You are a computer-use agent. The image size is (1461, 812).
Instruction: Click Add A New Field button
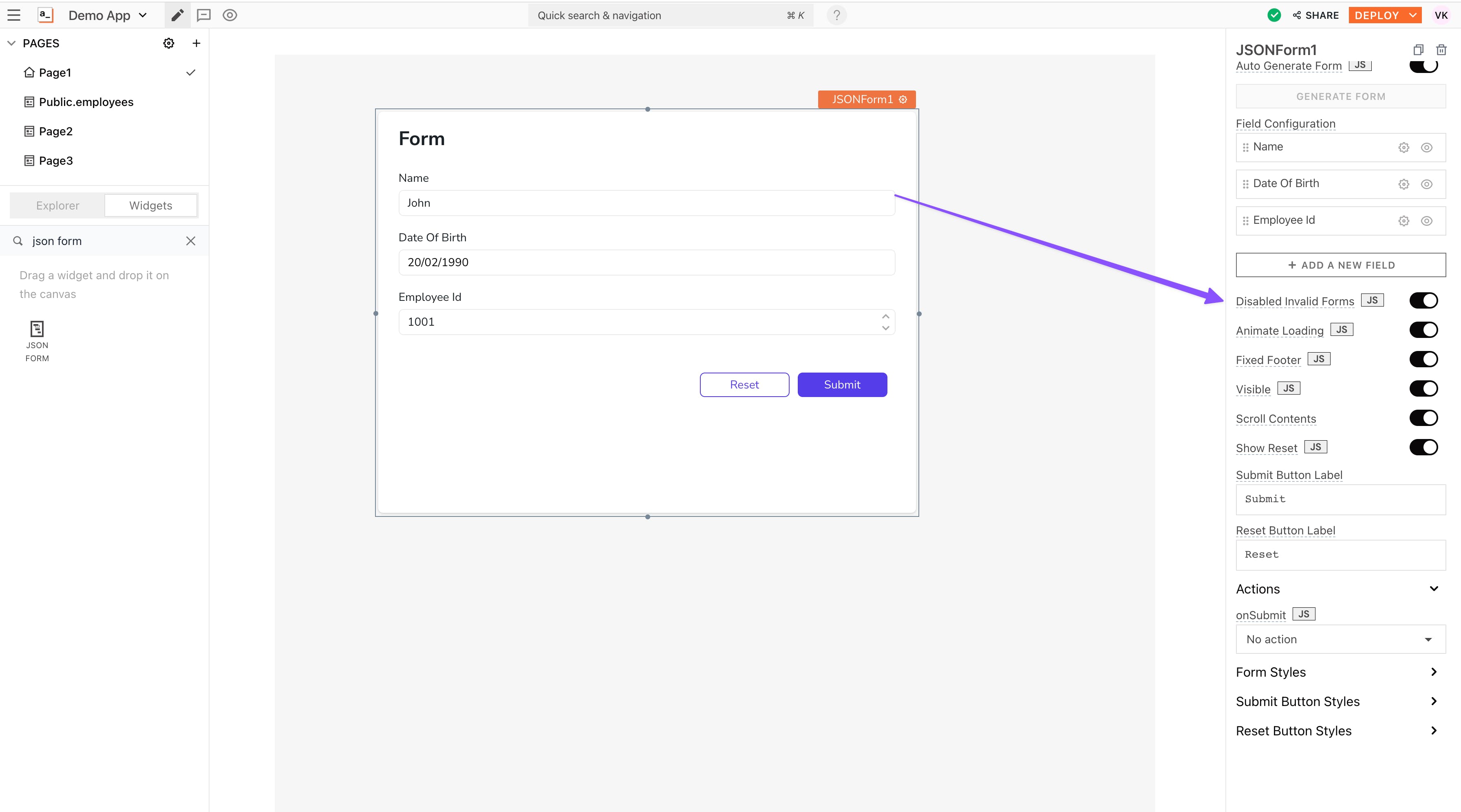(1340, 265)
